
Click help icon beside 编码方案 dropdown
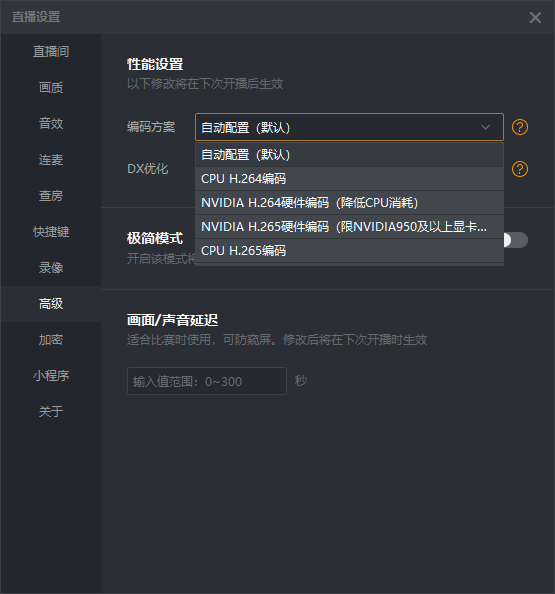click(520, 127)
